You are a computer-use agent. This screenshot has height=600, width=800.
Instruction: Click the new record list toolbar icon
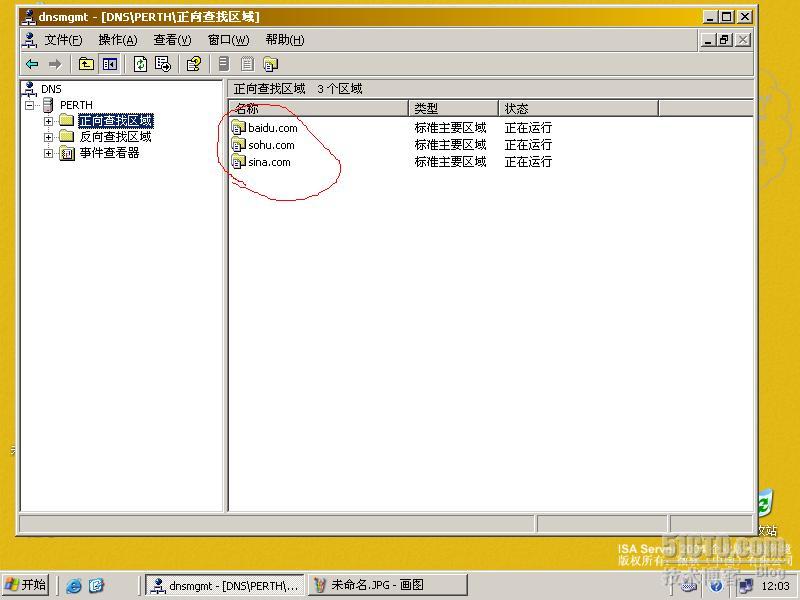click(x=247, y=64)
